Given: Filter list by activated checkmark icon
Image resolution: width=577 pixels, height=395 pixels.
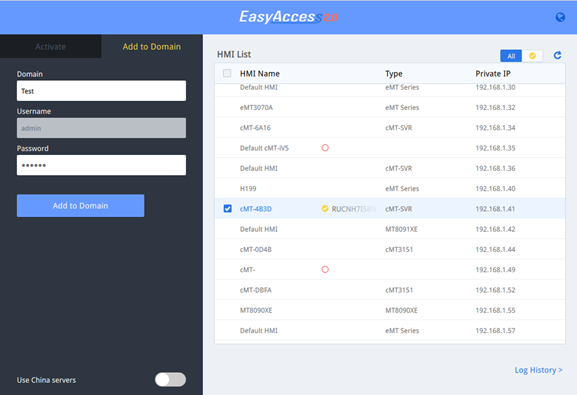Looking at the screenshot, I should click(x=532, y=56).
